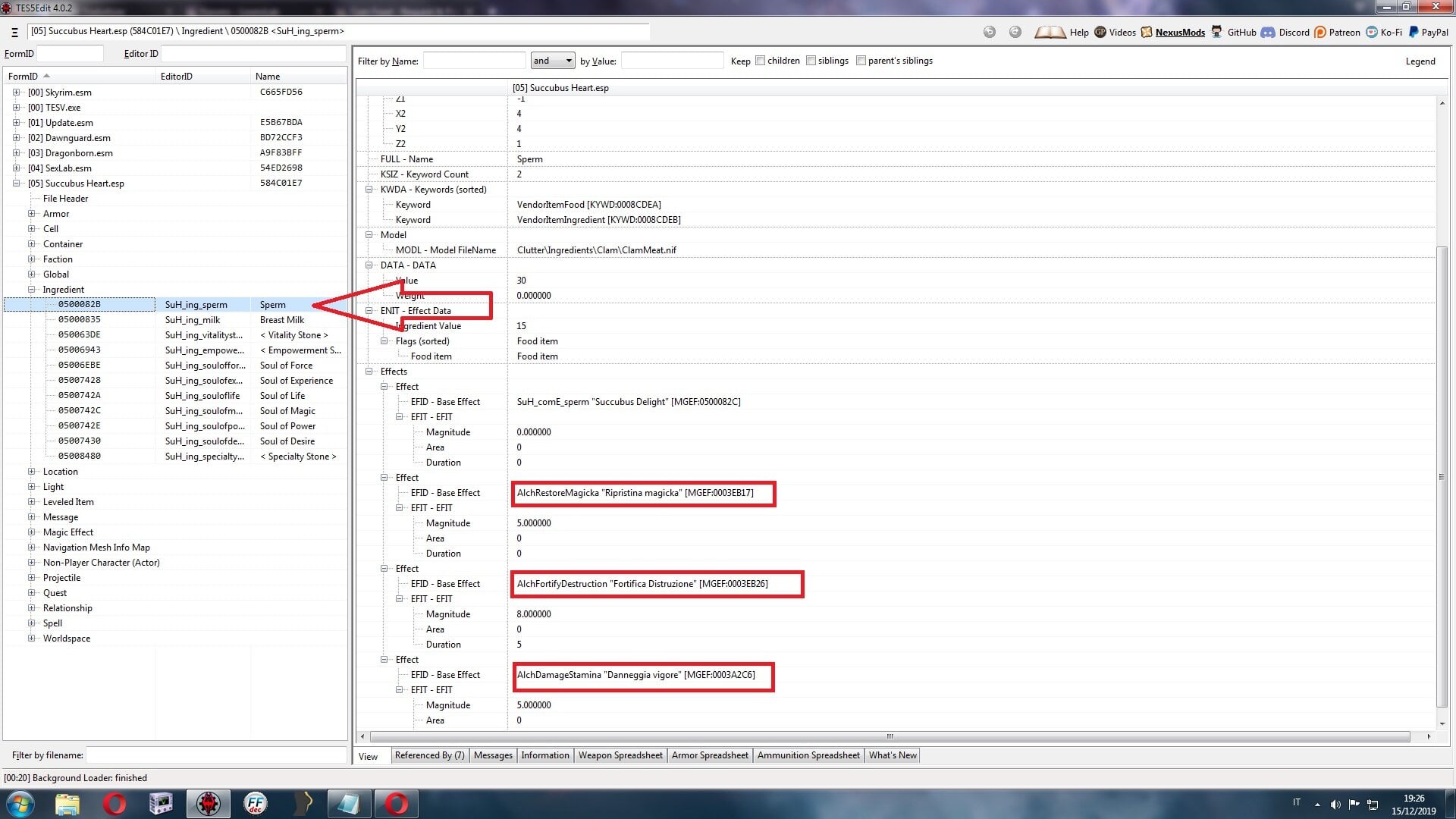Navigate forward with the forward arrow icon
Screen dimensions: 1456x819
[1015, 32]
